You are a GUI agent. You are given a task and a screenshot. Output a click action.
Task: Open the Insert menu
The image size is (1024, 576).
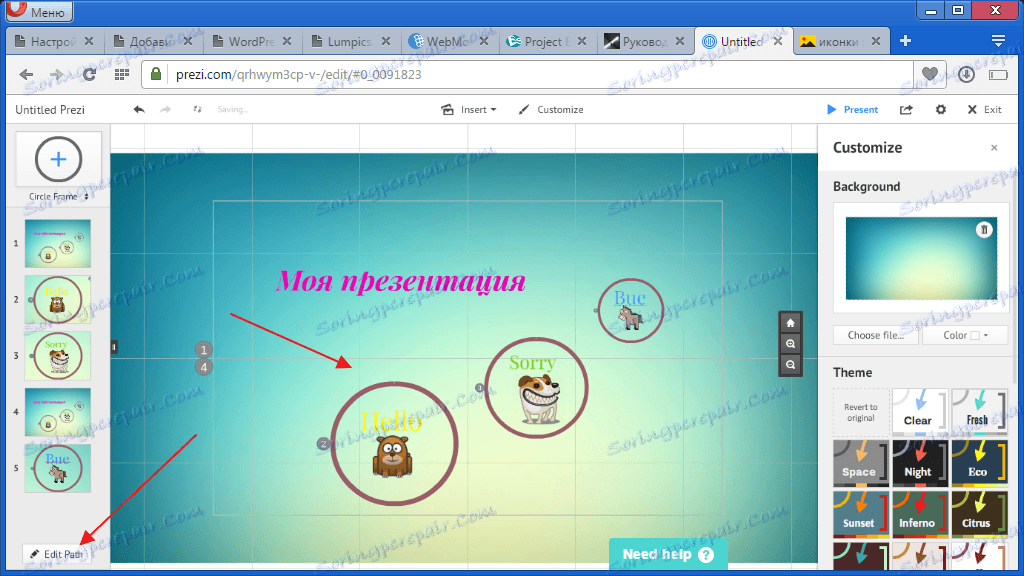coord(469,110)
